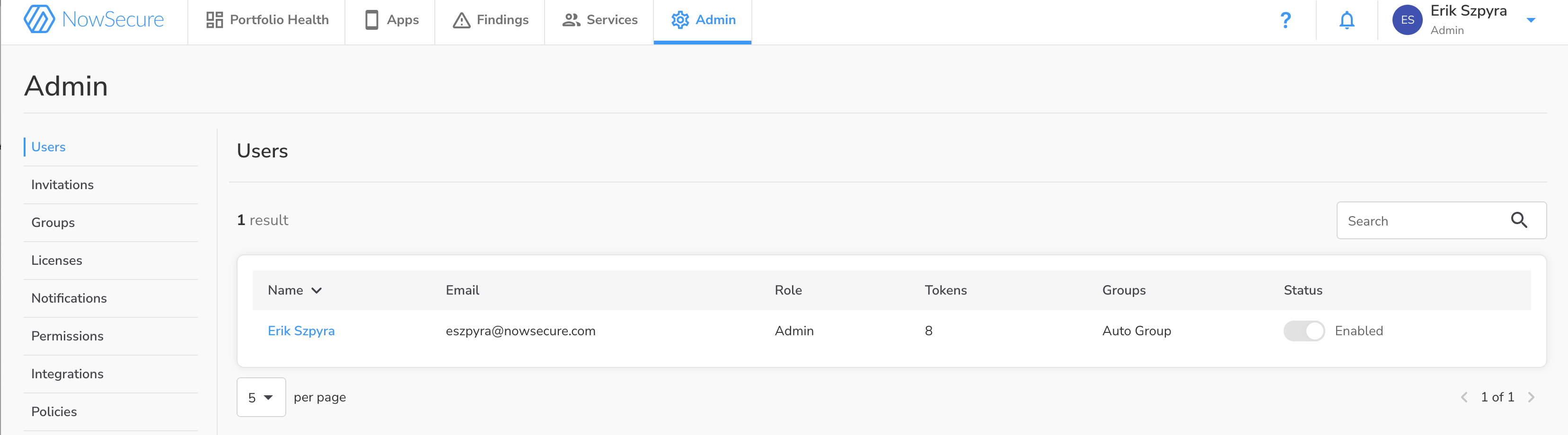Open the Erik Szpyra user link
This screenshot has width=1568, height=435.
(x=301, y=331)
